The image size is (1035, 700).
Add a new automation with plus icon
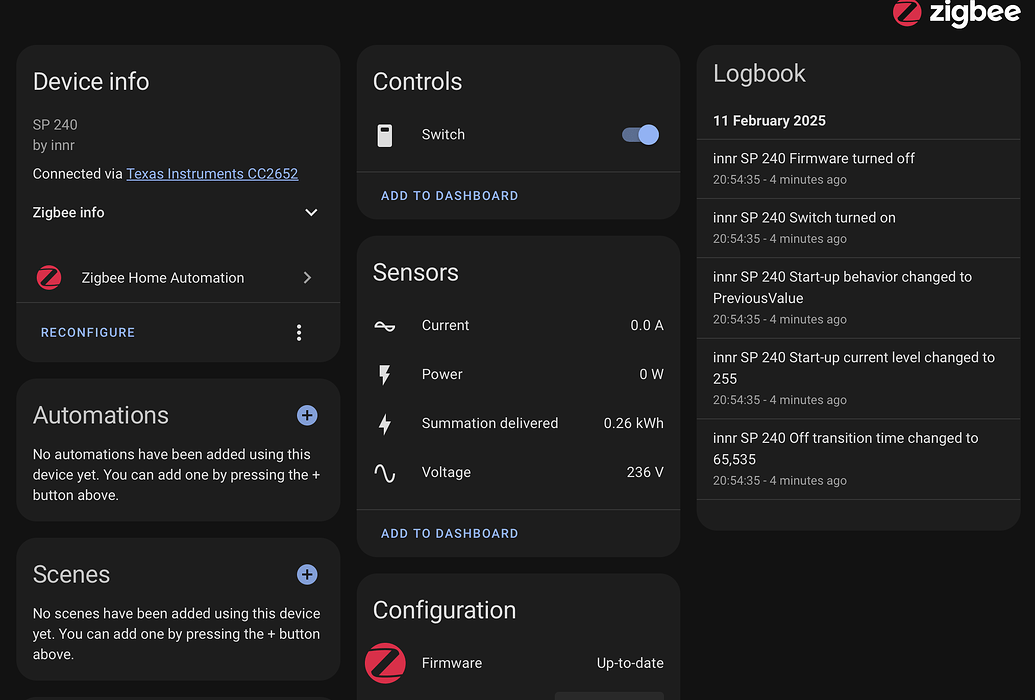[x=307, y=415]
